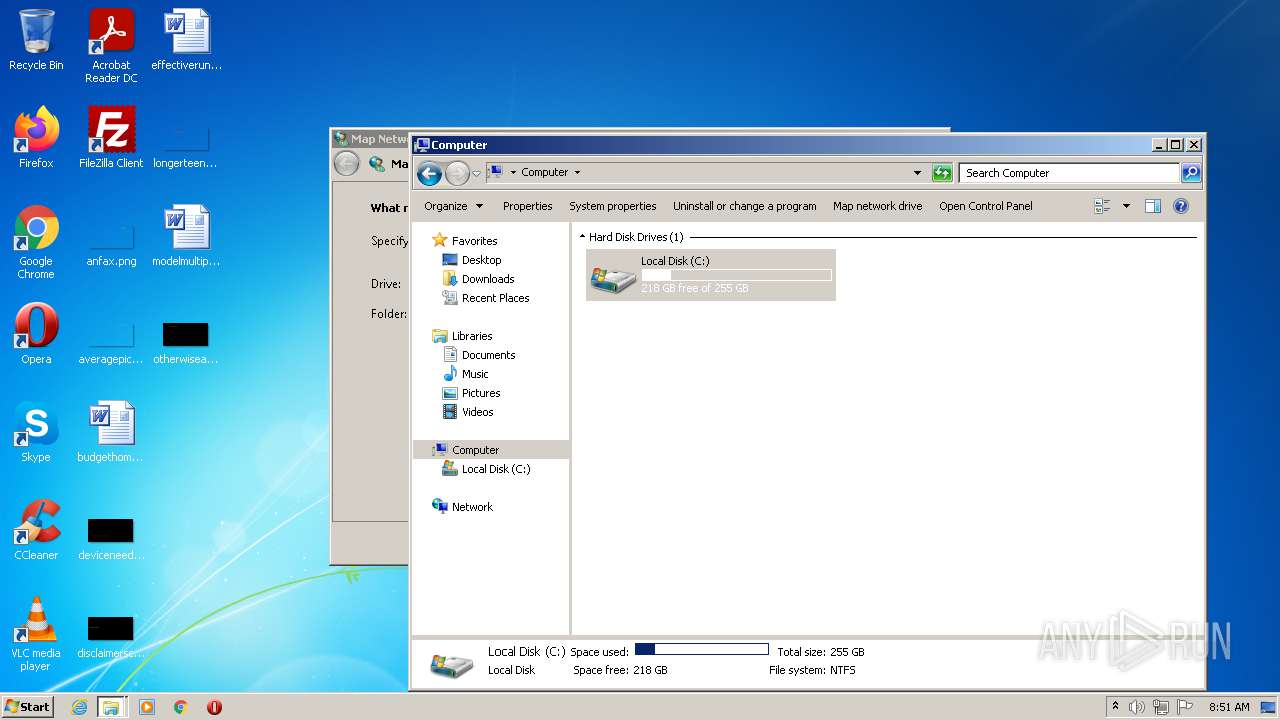Select Favorites in the navigation pane
This screenshot has width=1280, height=720.
[x=474, y=241]
